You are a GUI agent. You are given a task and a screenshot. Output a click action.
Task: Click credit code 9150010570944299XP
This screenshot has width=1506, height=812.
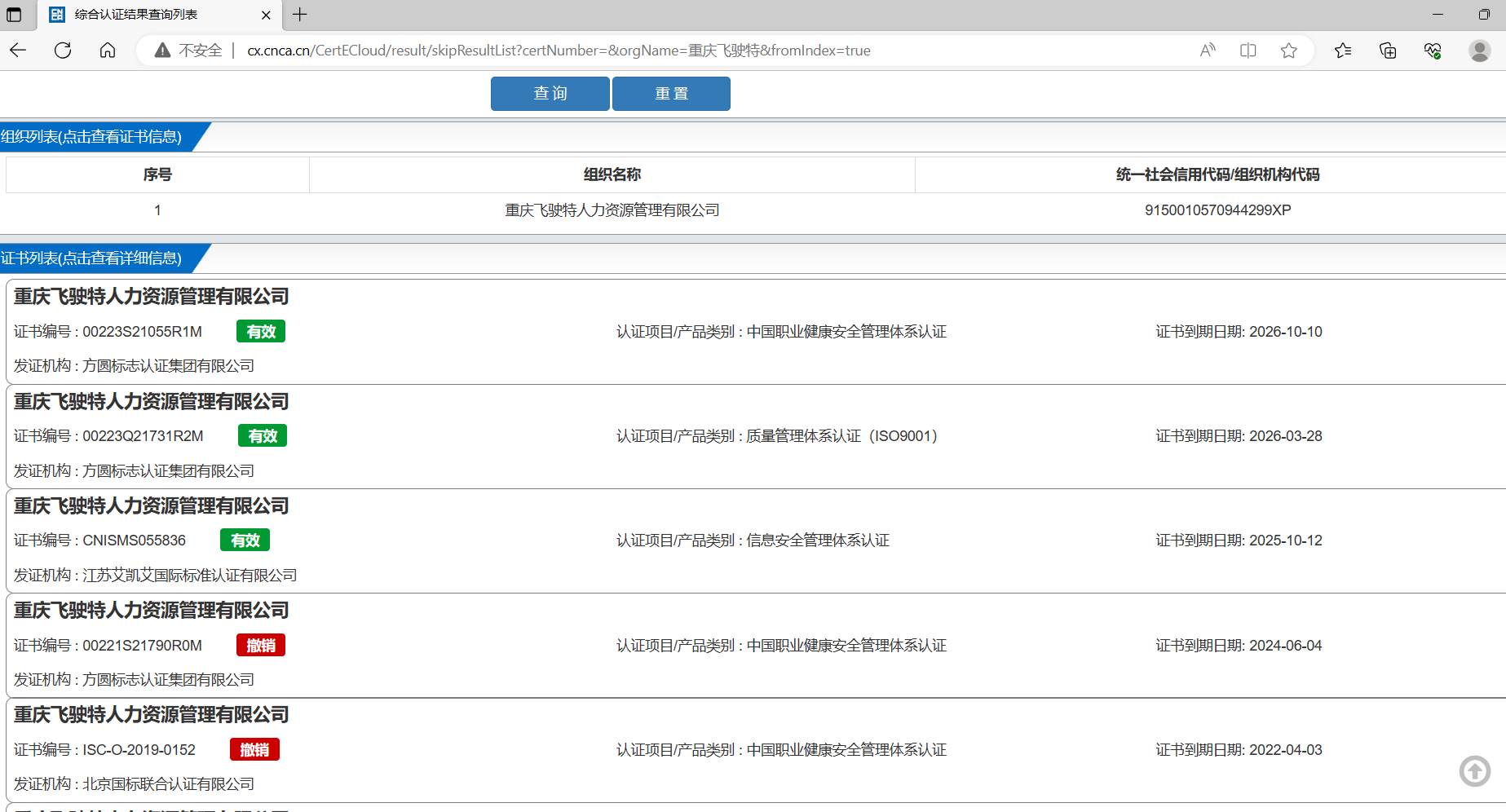tap(1217, 210)
